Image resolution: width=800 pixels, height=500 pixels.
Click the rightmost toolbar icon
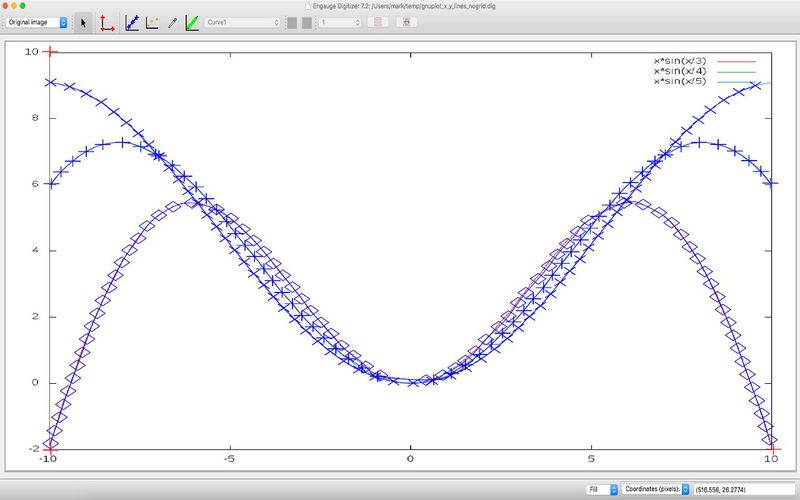point(406,22)
